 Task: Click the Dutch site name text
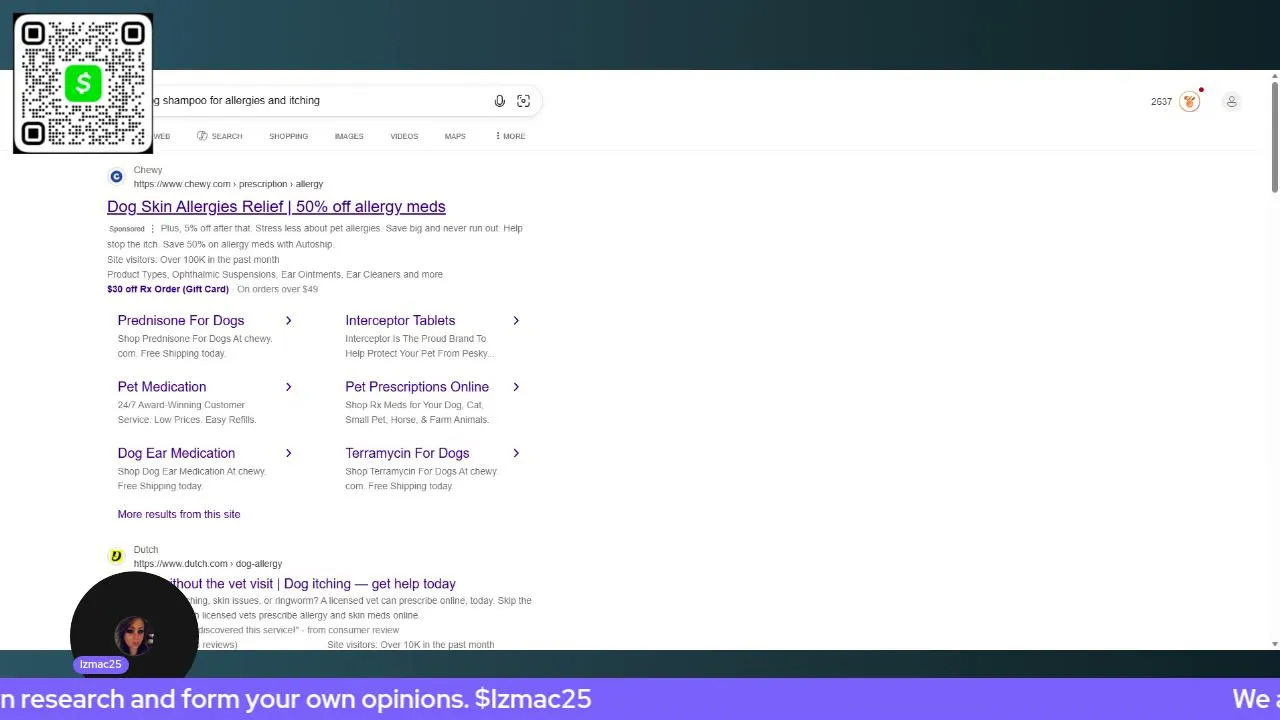[146, 550]
